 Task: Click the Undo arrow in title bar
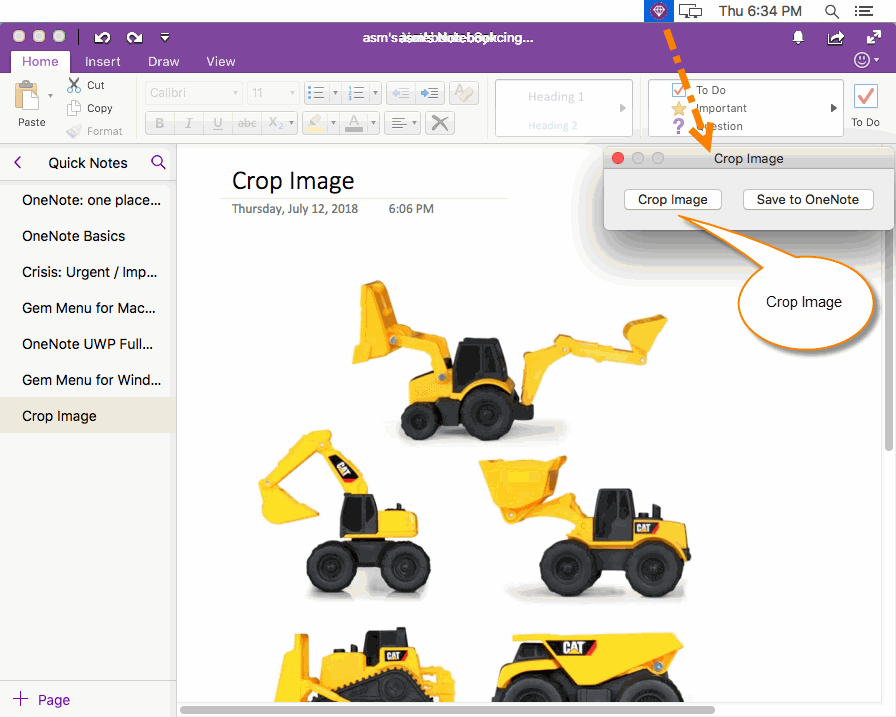pos(102,37)
